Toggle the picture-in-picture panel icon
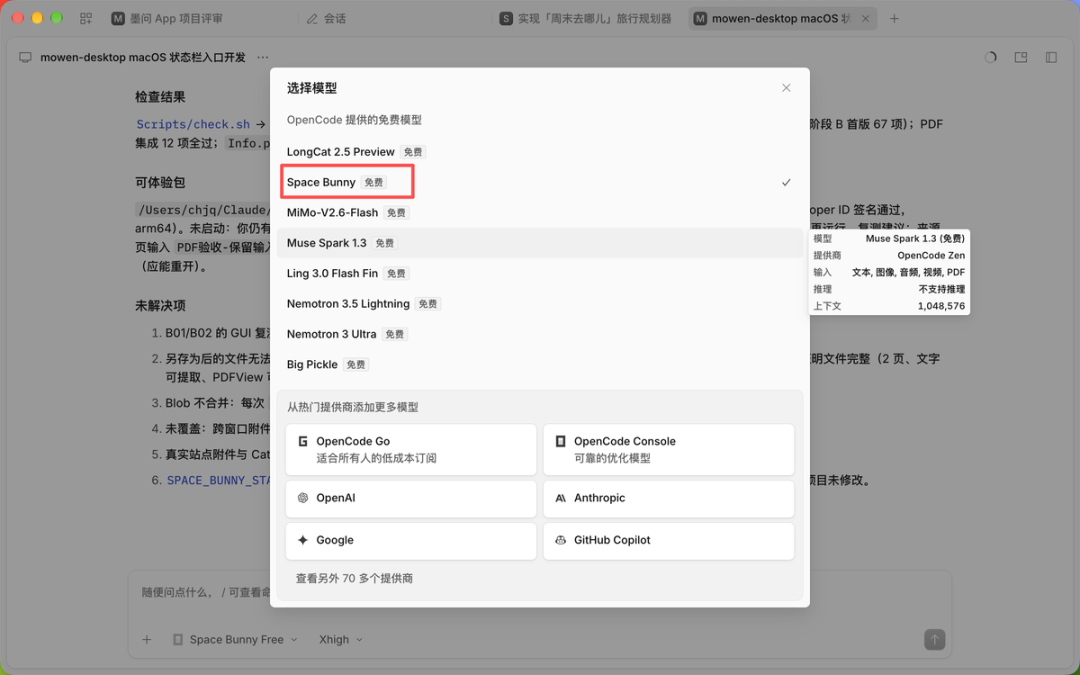1080x675 pixels. click(1021, 57)
